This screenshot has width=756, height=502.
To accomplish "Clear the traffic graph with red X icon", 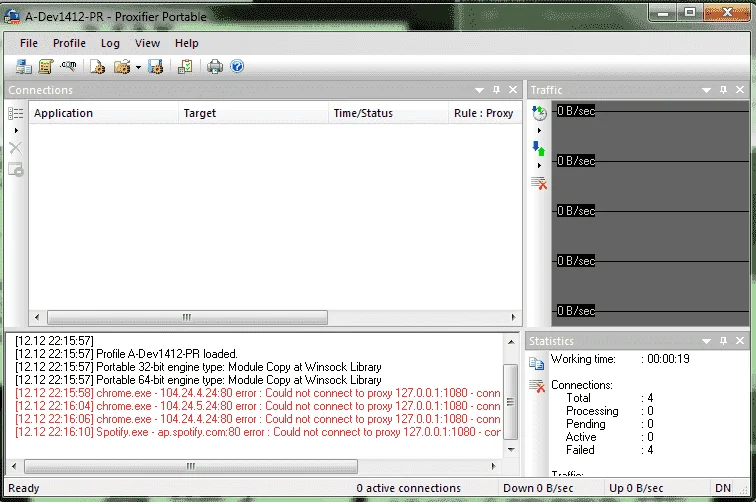I will coord(539,183).
